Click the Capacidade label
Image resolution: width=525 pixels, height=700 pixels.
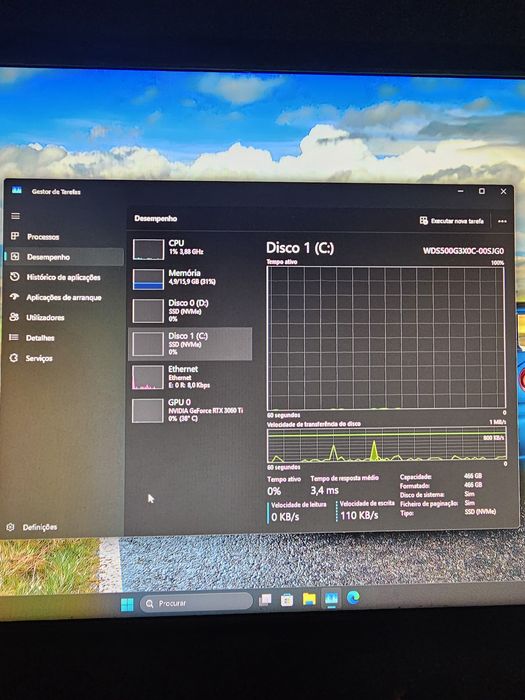click(x=415, y=476)
